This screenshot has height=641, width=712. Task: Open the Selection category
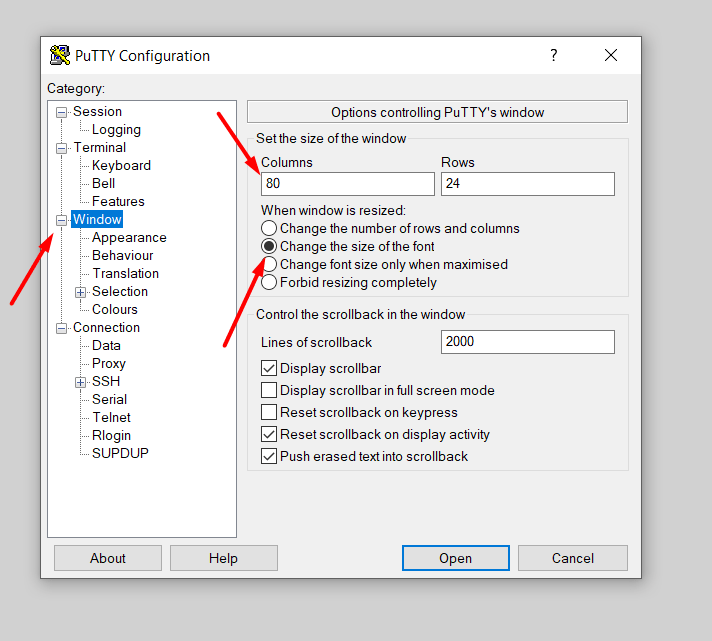click(120, 291)
